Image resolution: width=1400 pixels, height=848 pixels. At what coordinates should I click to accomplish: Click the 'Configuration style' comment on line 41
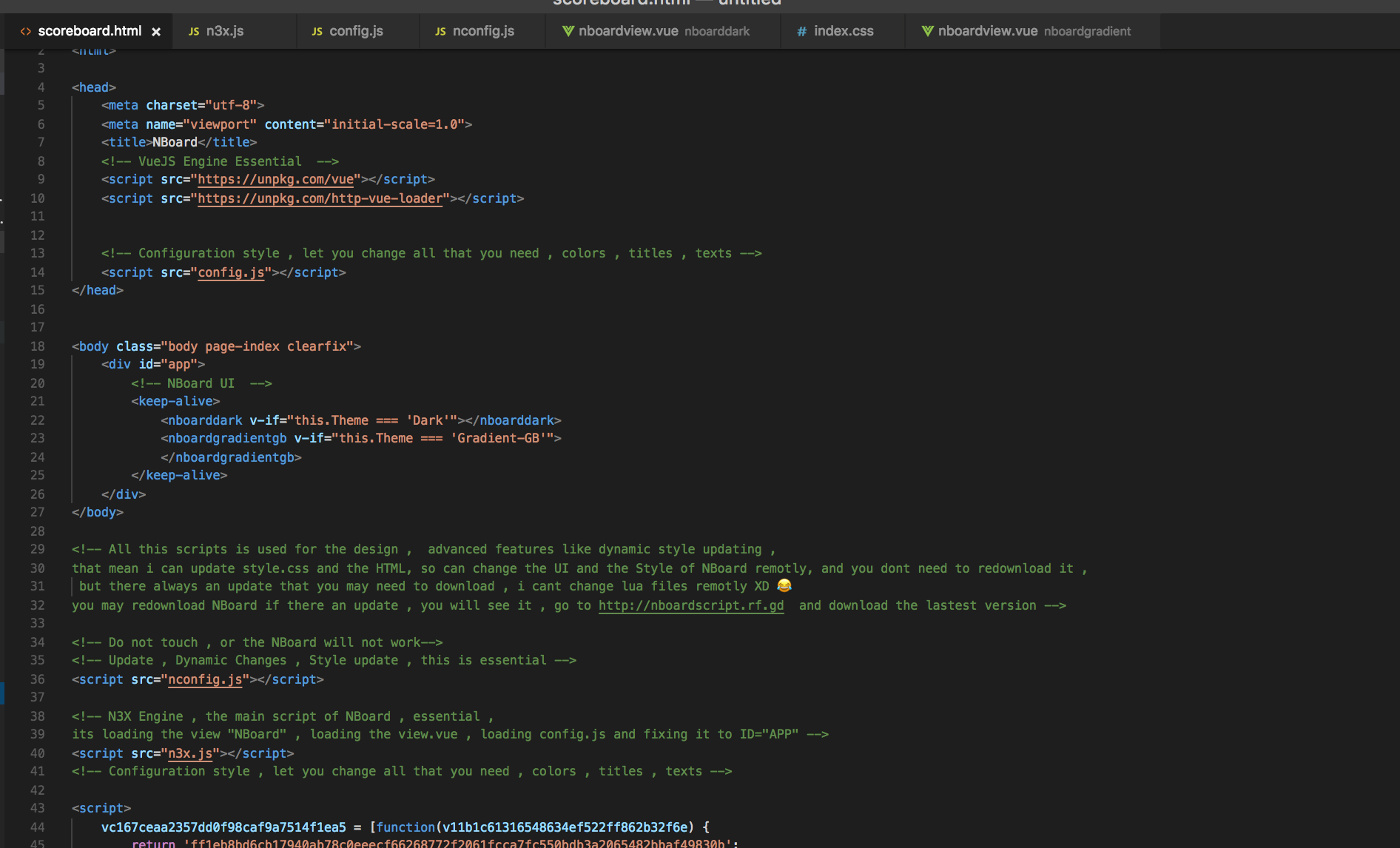(402, 771)
